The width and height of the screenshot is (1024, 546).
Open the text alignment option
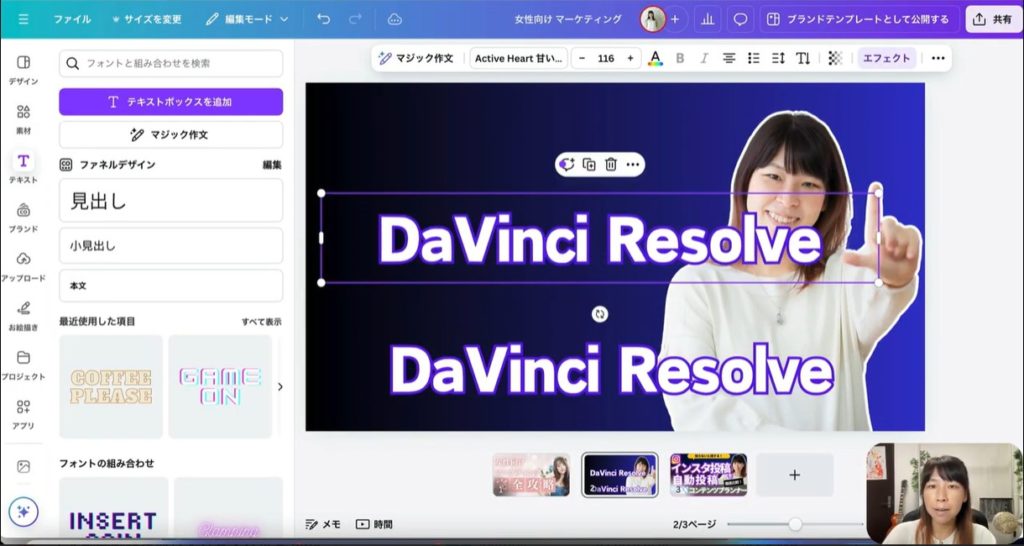pos(729,58)
